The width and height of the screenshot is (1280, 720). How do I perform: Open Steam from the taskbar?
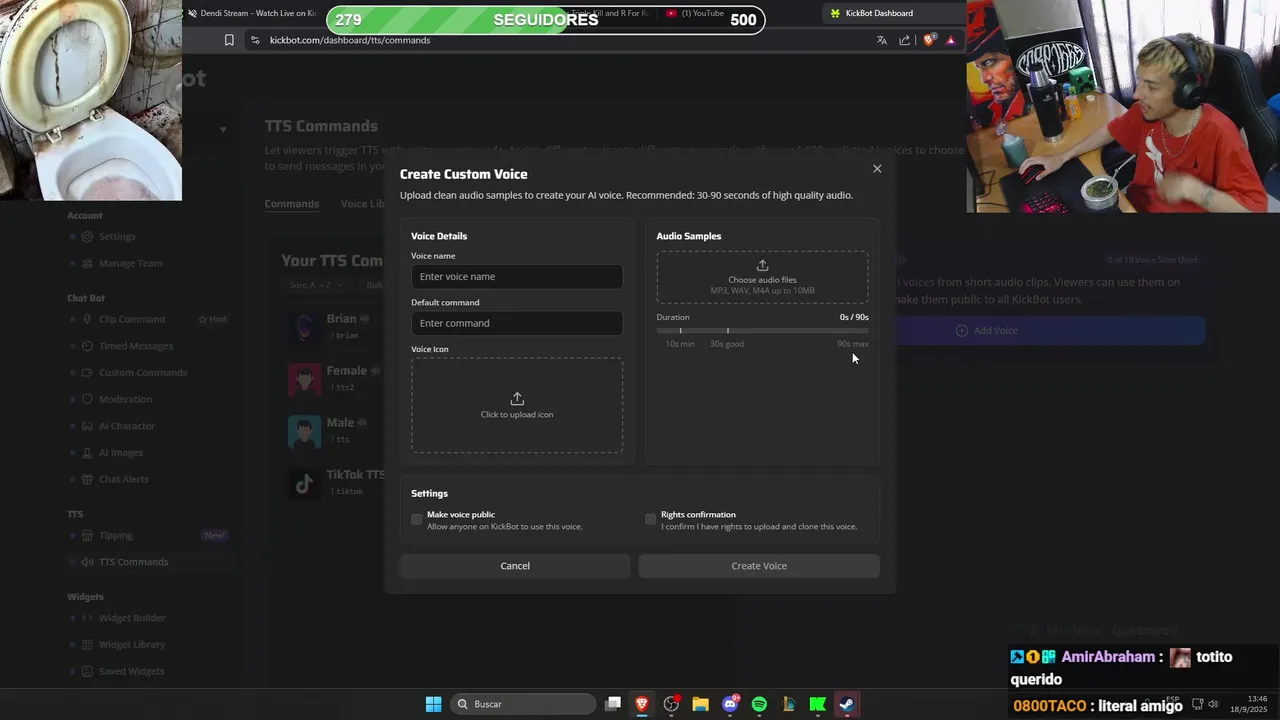846,704
